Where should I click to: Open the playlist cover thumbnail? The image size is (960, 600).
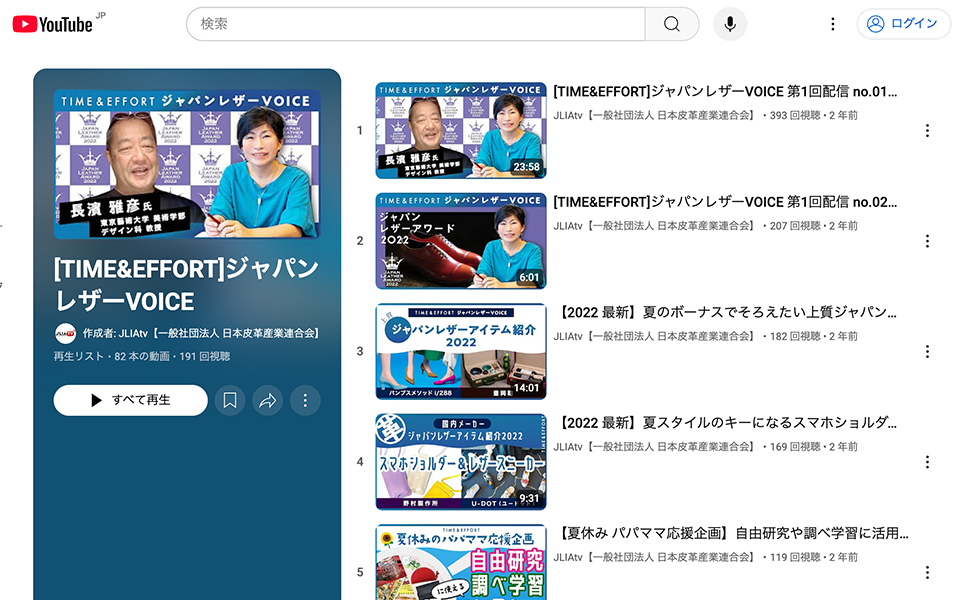pos(187,164)
